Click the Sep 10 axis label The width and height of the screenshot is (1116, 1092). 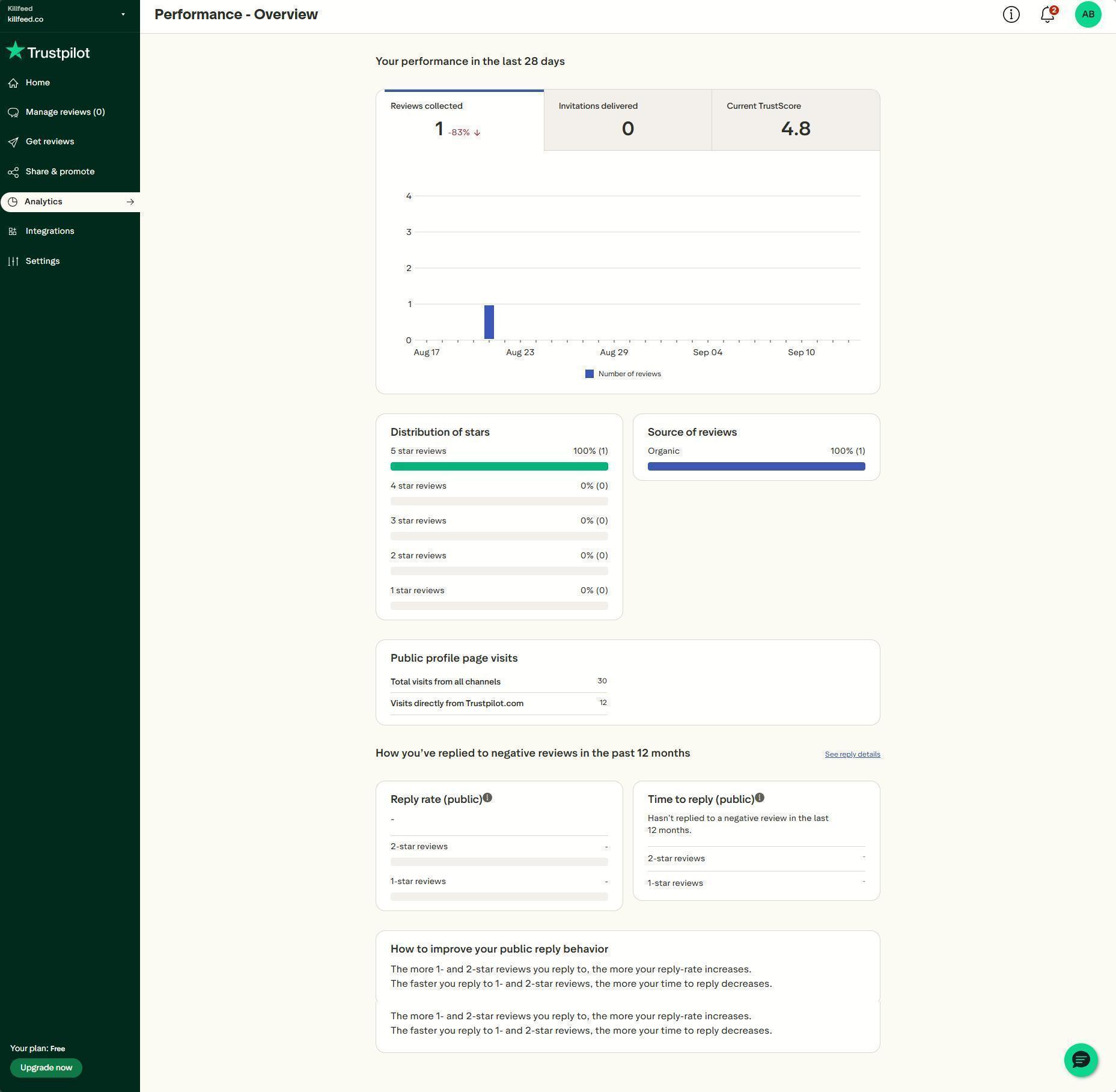pyautogui.click(x=801, y=353)
